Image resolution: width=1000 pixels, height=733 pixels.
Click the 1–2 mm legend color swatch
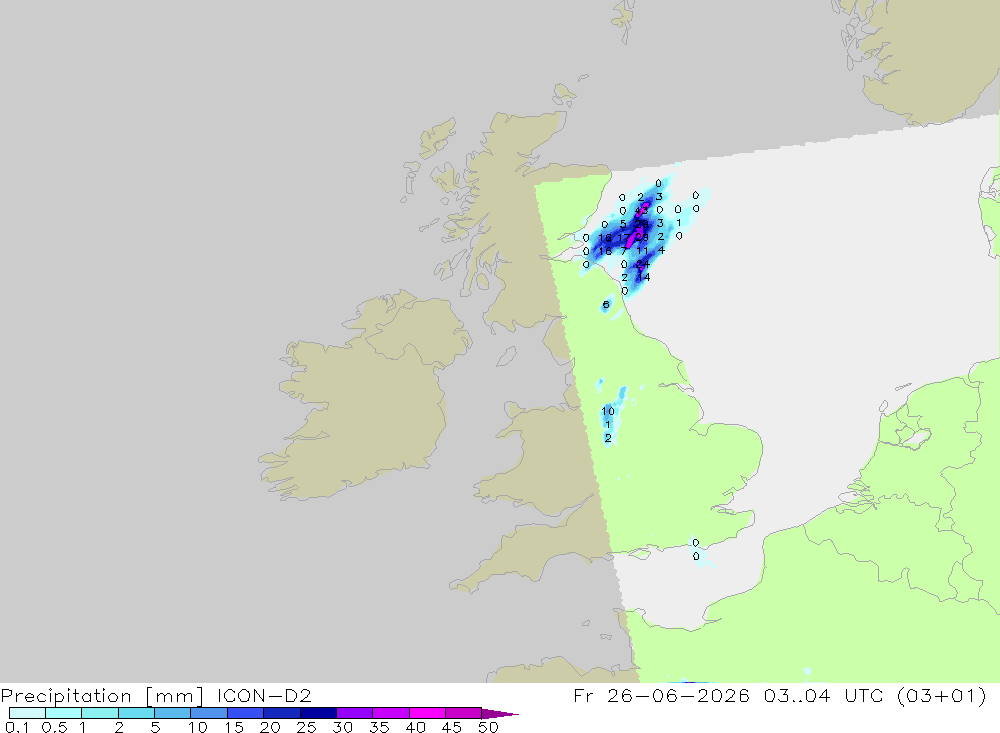click(99, 713)
